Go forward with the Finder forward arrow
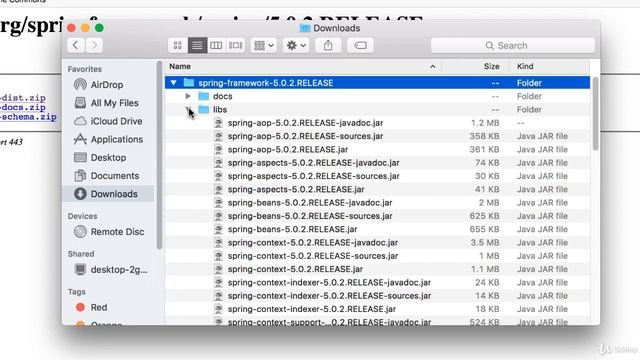Image resolution: width=640 pixels, height=360 pixels. click(x=94, y=45)
